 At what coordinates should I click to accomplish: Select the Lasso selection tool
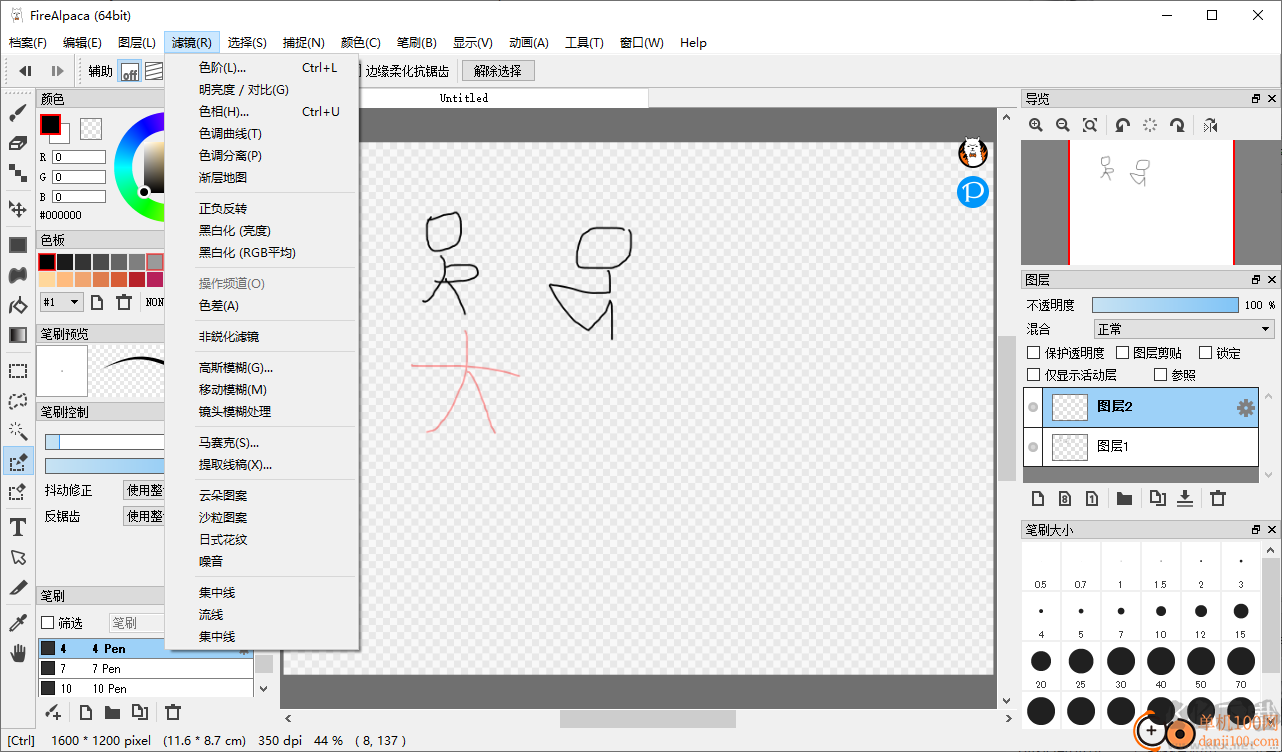coord(18,401)
